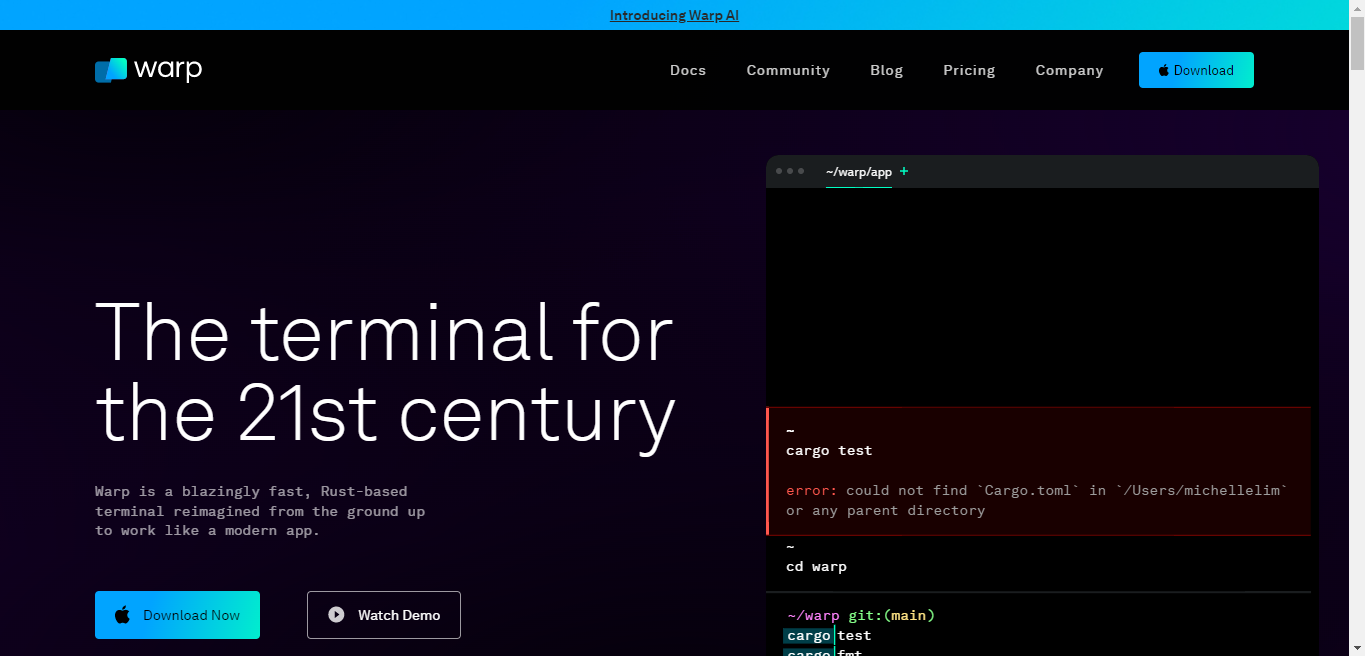
Task: Click the play icon in Watch Demo
Action: 337,615
